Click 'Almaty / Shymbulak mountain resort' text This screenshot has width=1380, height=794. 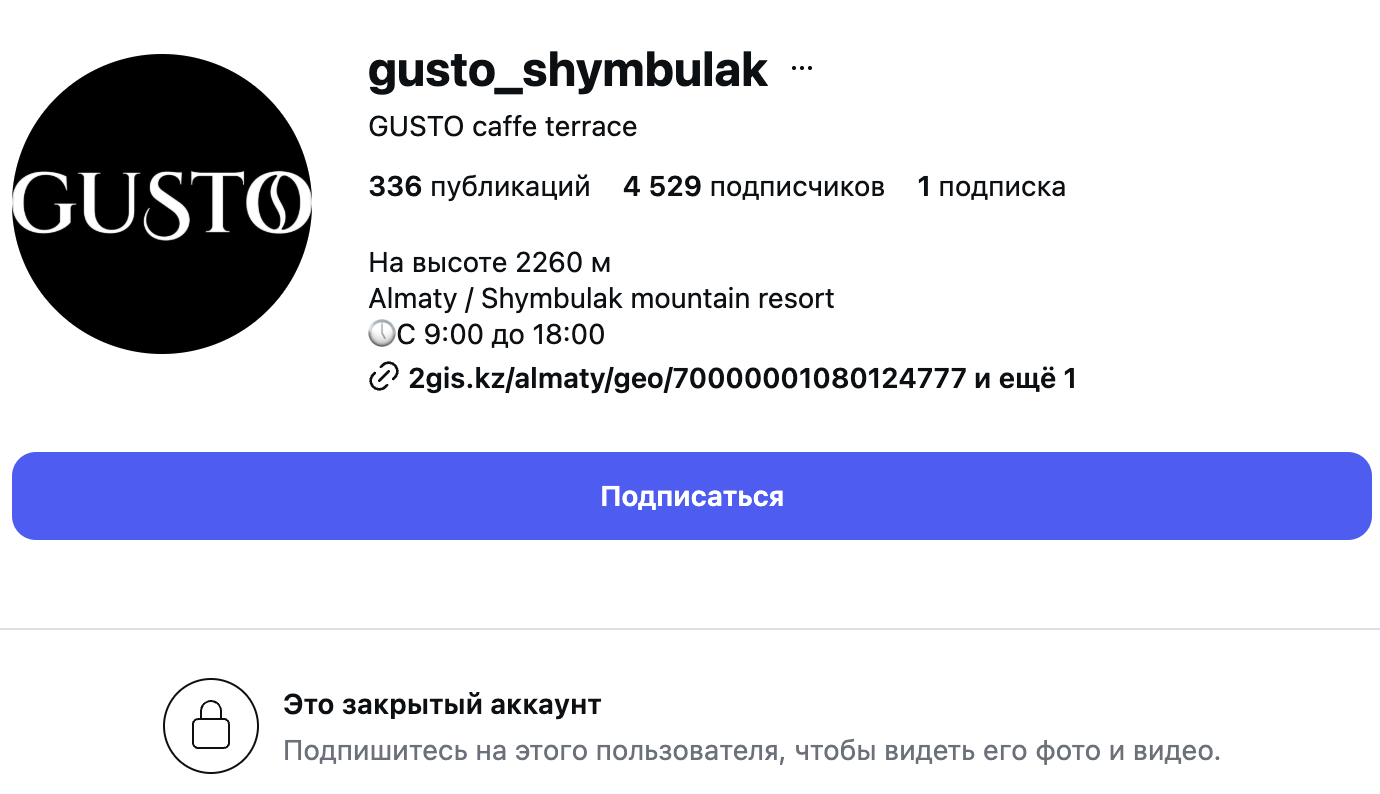(x=601, y=299)
